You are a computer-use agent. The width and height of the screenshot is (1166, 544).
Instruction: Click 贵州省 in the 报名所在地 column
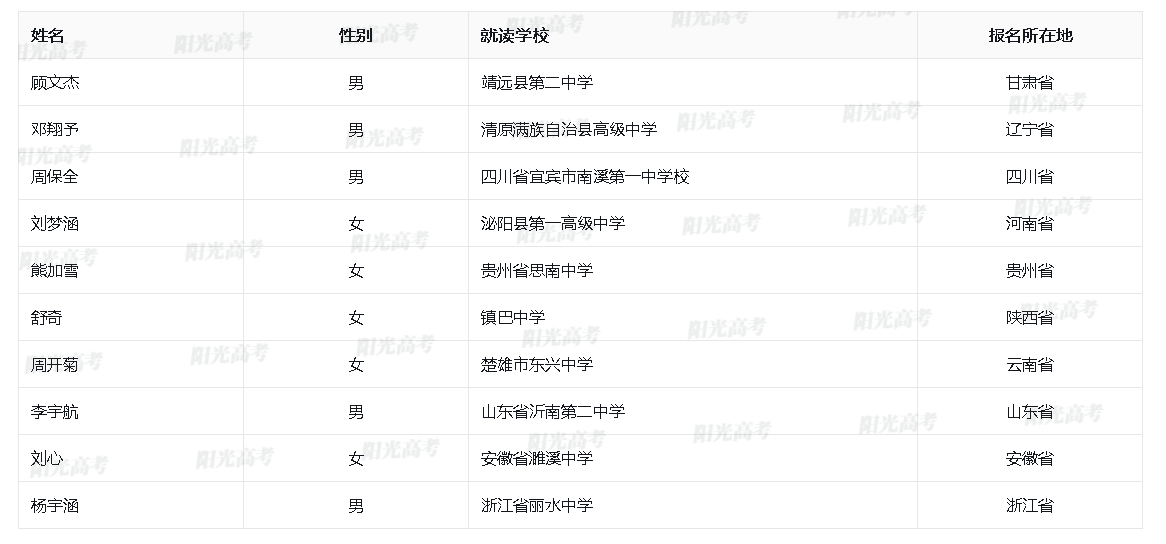point(1030,271)
